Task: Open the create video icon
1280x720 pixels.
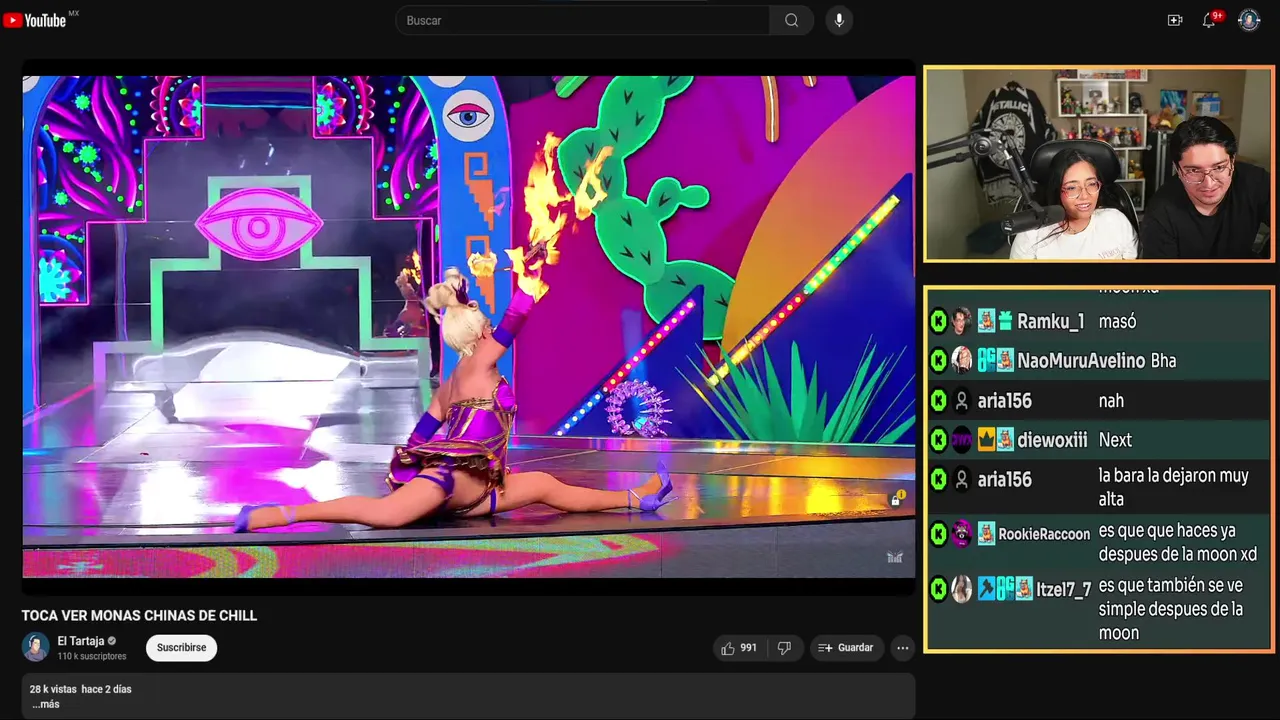Action: click(1175, 20)
